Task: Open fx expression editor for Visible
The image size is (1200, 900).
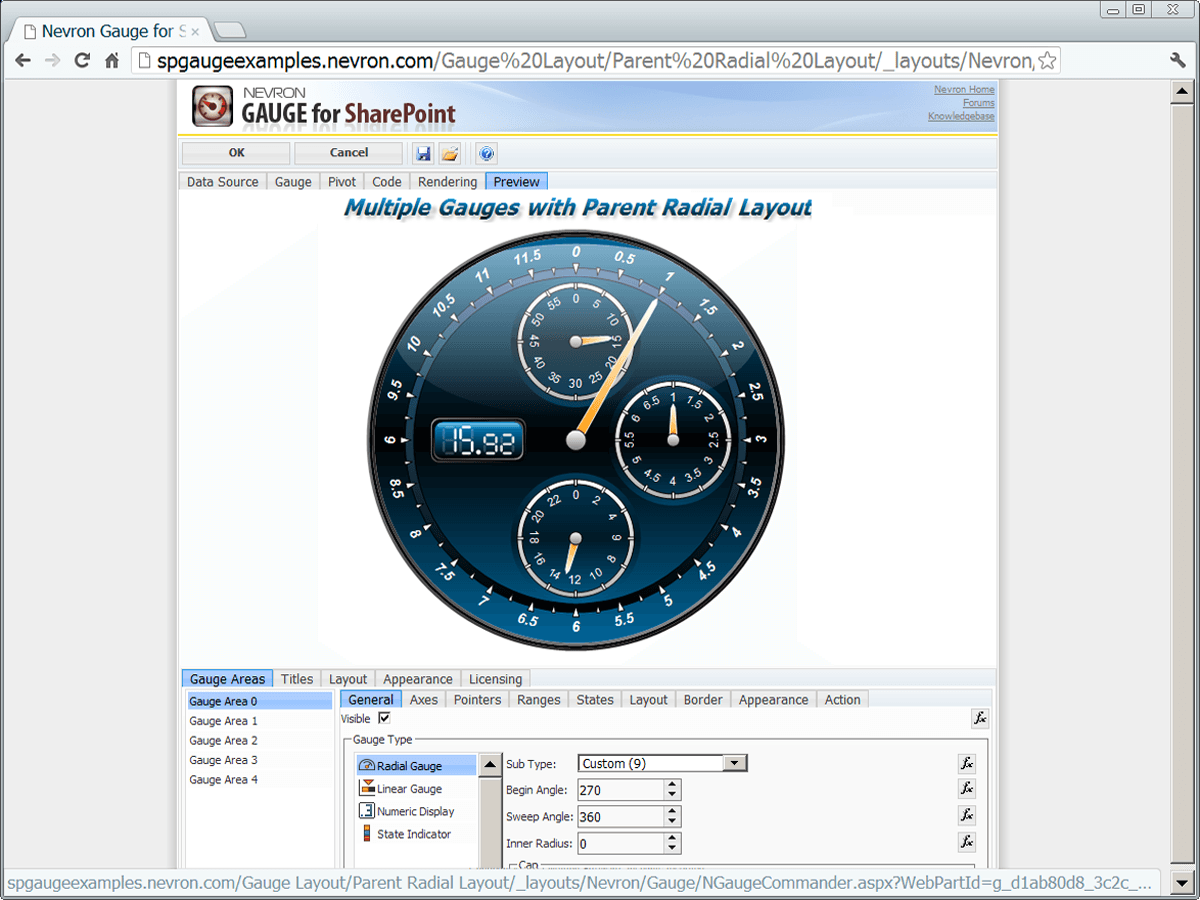Action: click(980, 718)
